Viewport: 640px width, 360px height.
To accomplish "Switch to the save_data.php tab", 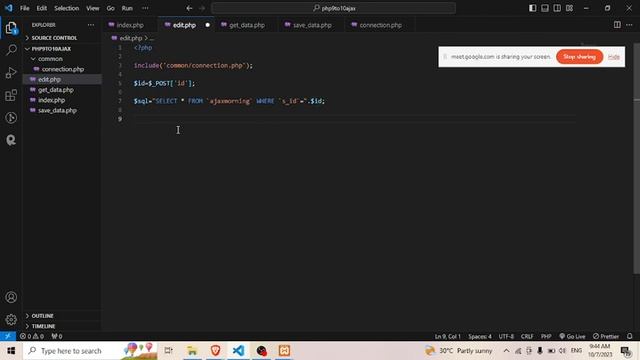I will click(312, 25).
